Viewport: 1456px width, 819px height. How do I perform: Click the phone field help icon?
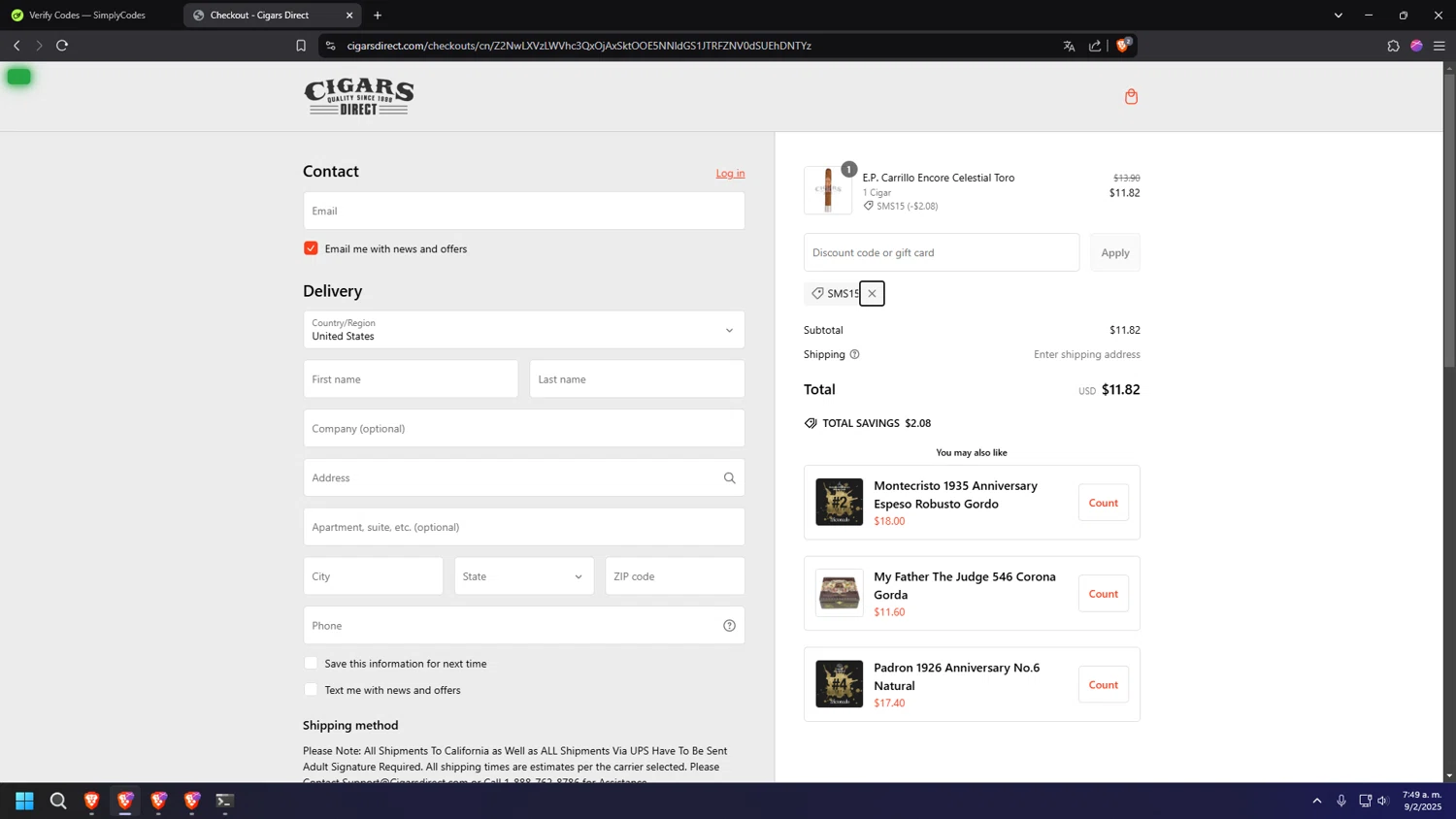[x=729, y=626]
